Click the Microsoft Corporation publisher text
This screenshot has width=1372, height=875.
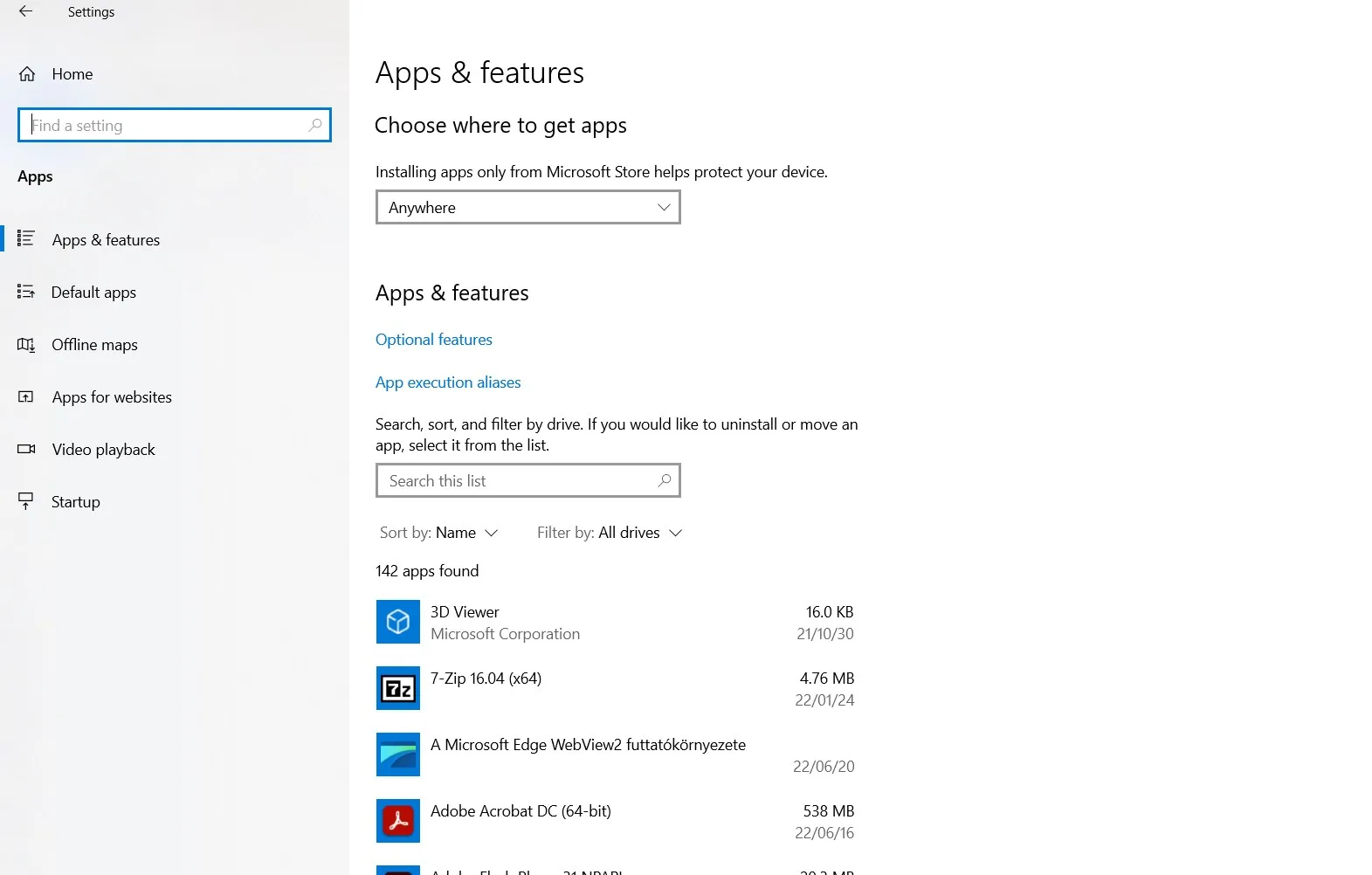coord(505,634)
